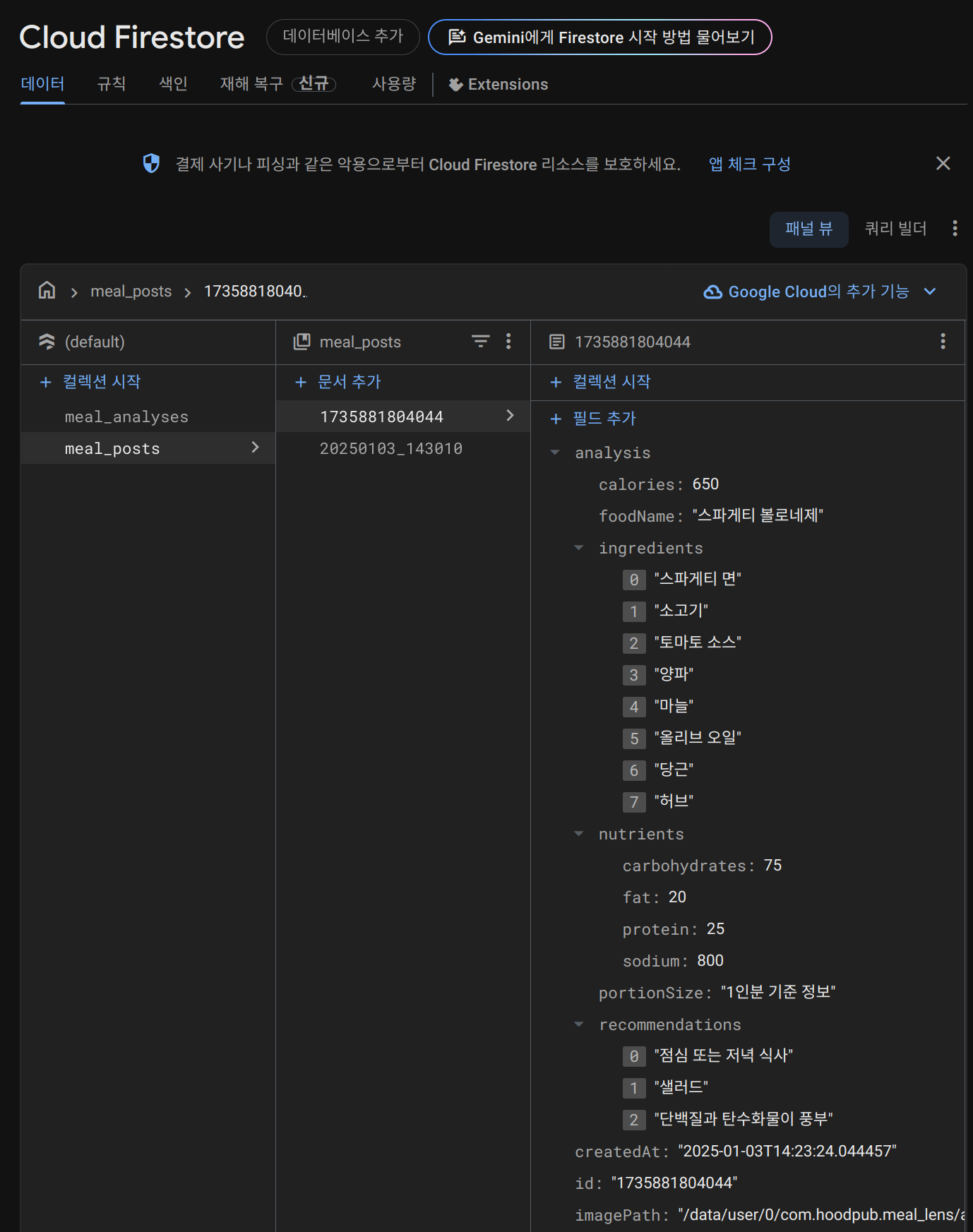Click the carbohydrates value 75
The width and height of the screenshot is (973, 1232).
click(772, 866)
